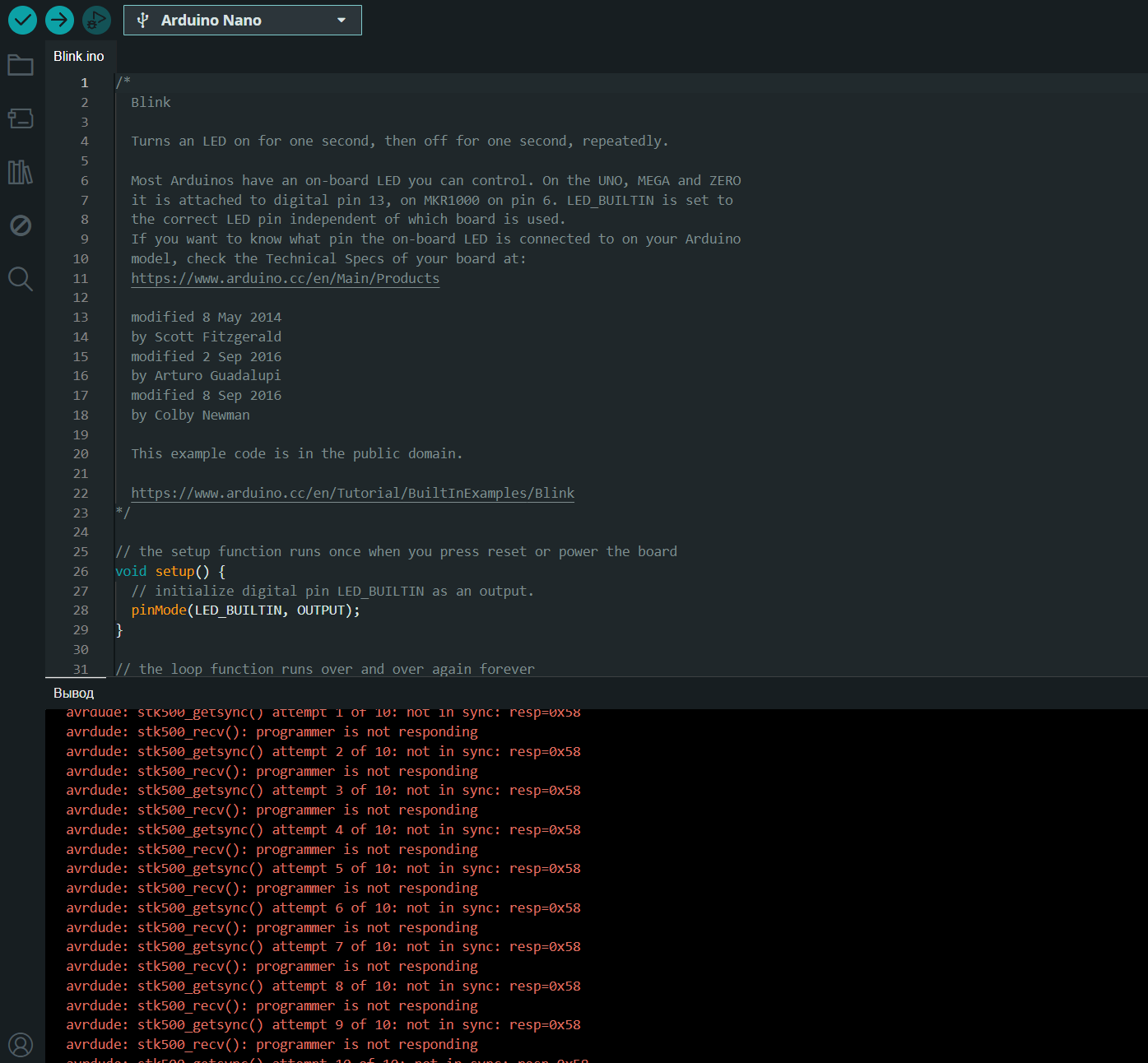Select the Blink.ino tab
1148x1063 pixels.
tap(78, 56)
